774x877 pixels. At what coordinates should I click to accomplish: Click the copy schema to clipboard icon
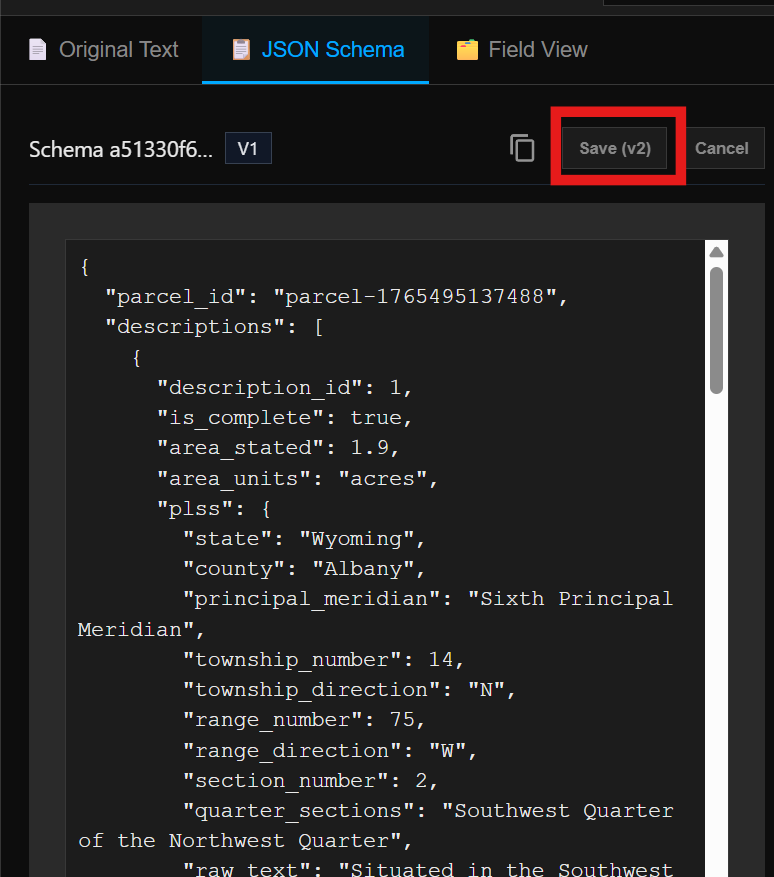(x=522, y=147)
